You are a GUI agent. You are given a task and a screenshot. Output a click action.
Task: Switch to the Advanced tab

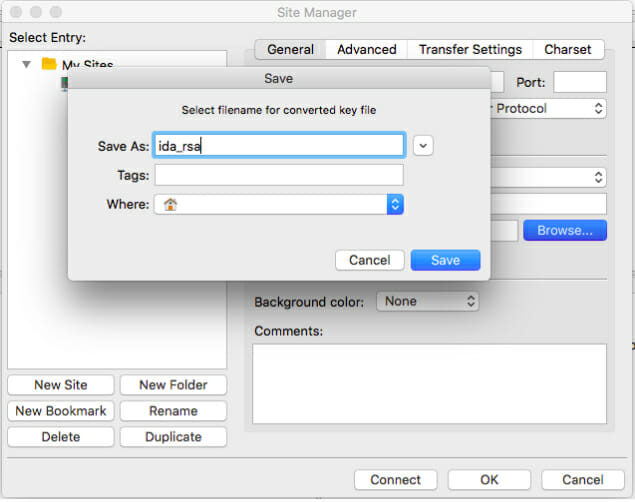(367, 49)
